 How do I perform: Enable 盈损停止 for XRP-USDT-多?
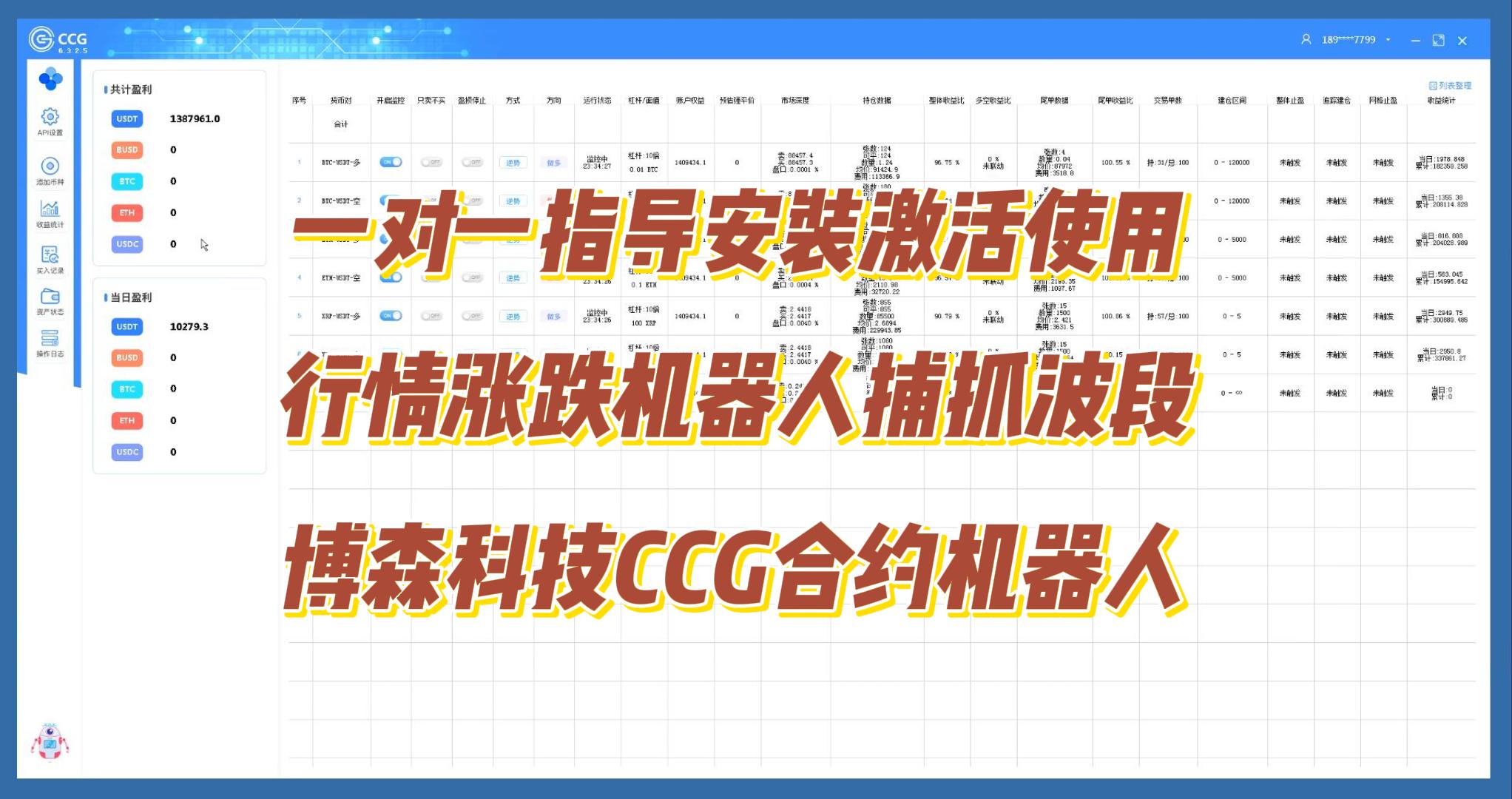point(472,316)
